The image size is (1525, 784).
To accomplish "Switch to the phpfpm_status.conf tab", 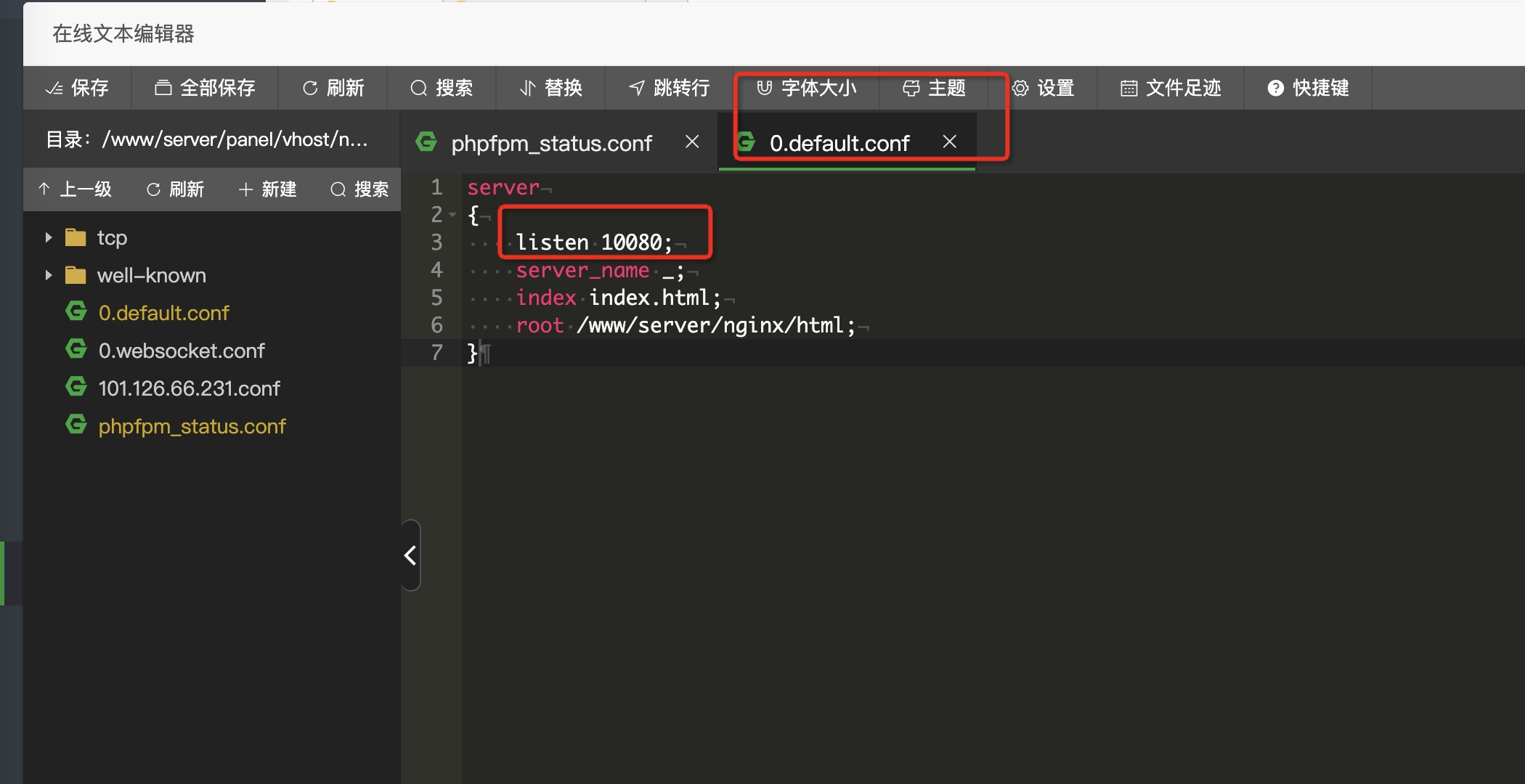I will 550,143.
